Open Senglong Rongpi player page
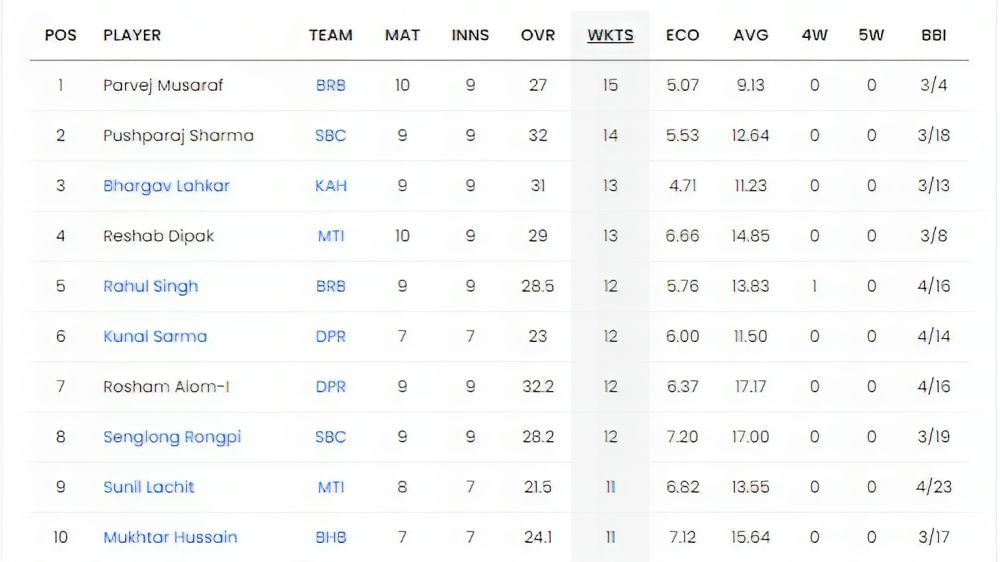This screenshot has height=562, width=1000. [x=172, y=437]
